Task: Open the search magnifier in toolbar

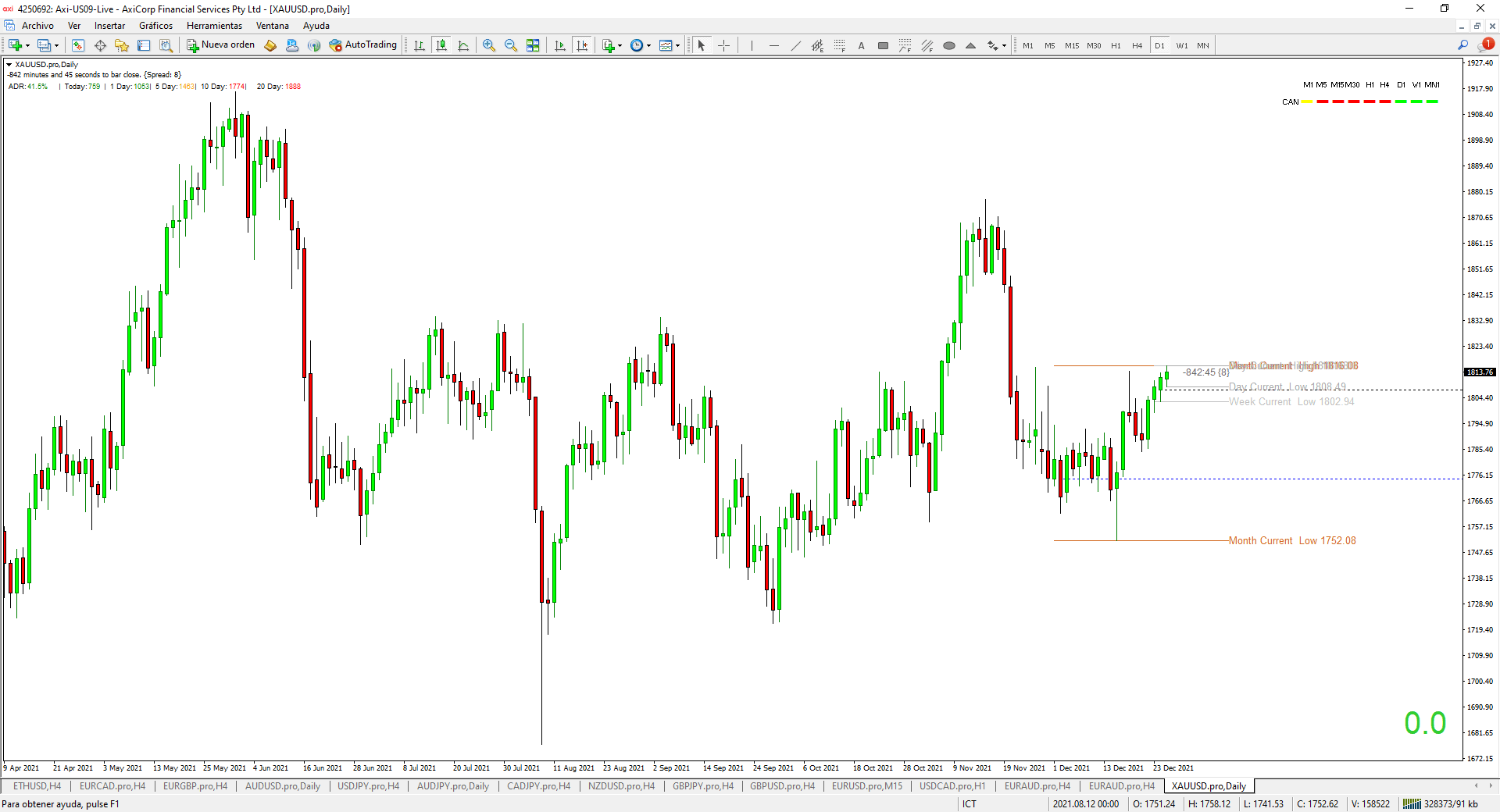Action: [x=1462, y=45]
